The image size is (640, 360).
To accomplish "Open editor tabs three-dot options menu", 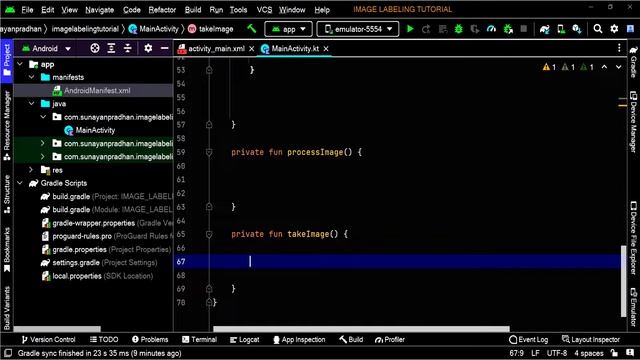I will pyautogui.click(x=619, y=48).
